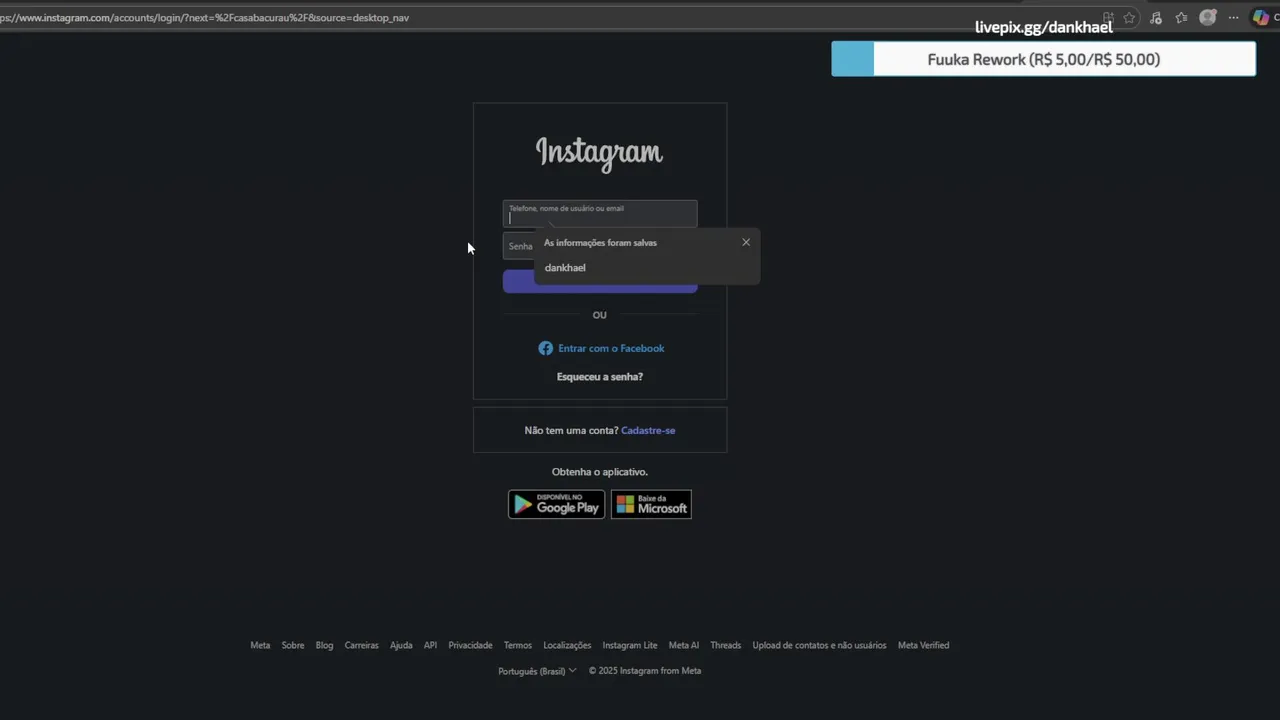This screenshot has width=1280, height=720.
Task: Open the Meta footer link
Action: [x=260, y=645]
